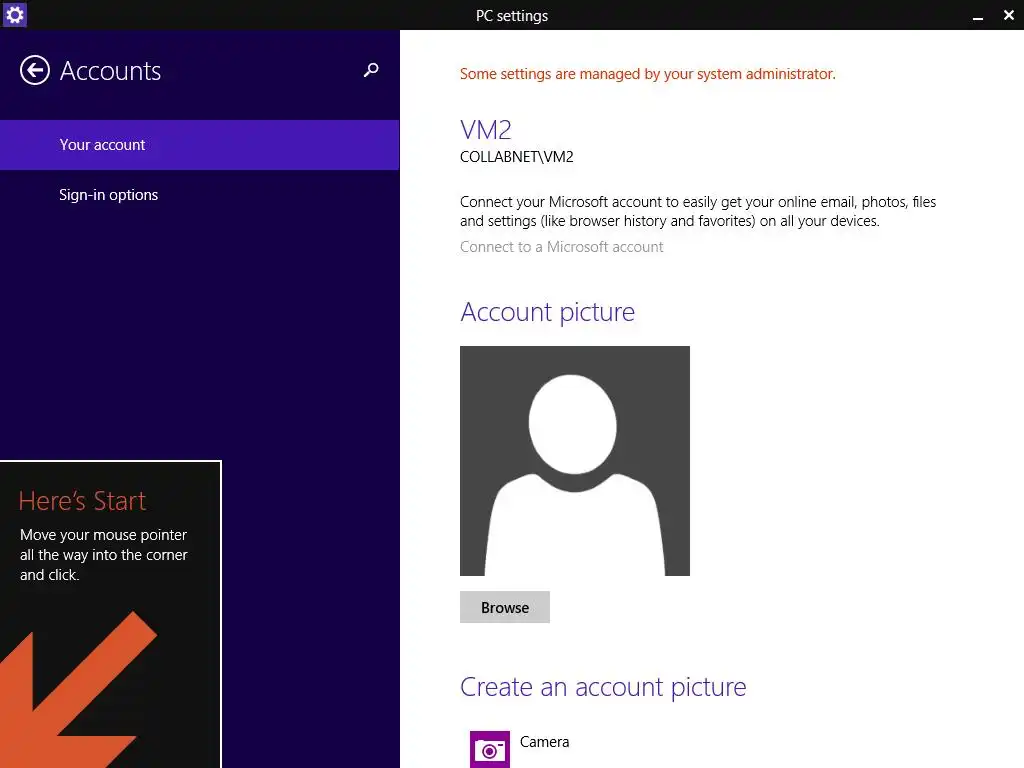1024x768 pixels.
Task: Open the search magnifier in Accounts pane
Action: pos(371,70)
